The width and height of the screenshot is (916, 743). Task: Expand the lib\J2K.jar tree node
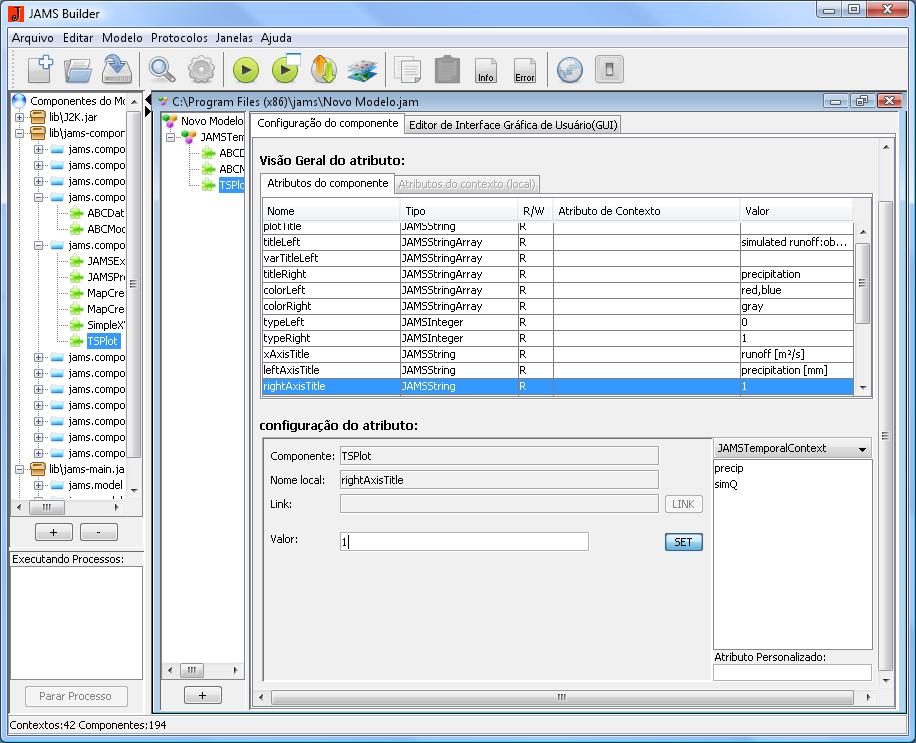20,117
